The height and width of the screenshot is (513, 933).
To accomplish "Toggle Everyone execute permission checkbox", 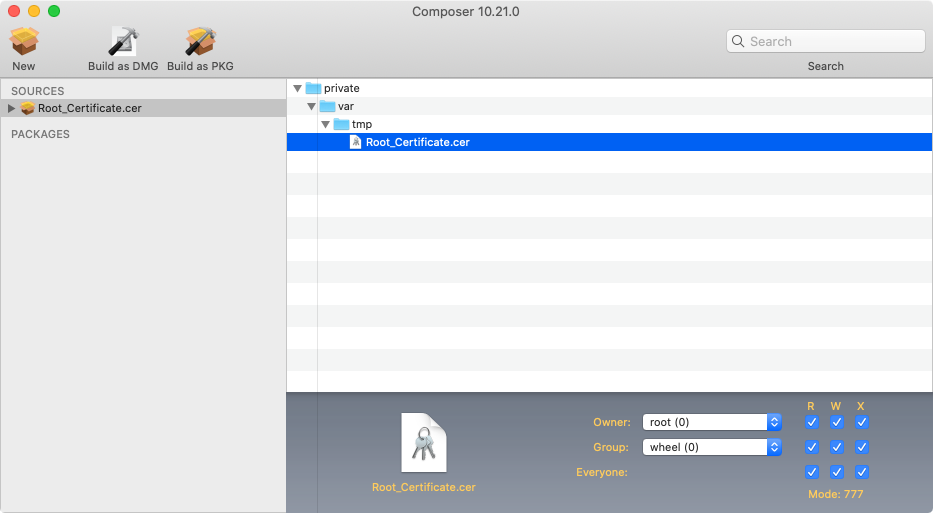I will pyautogui.click(x=862, y=472).
